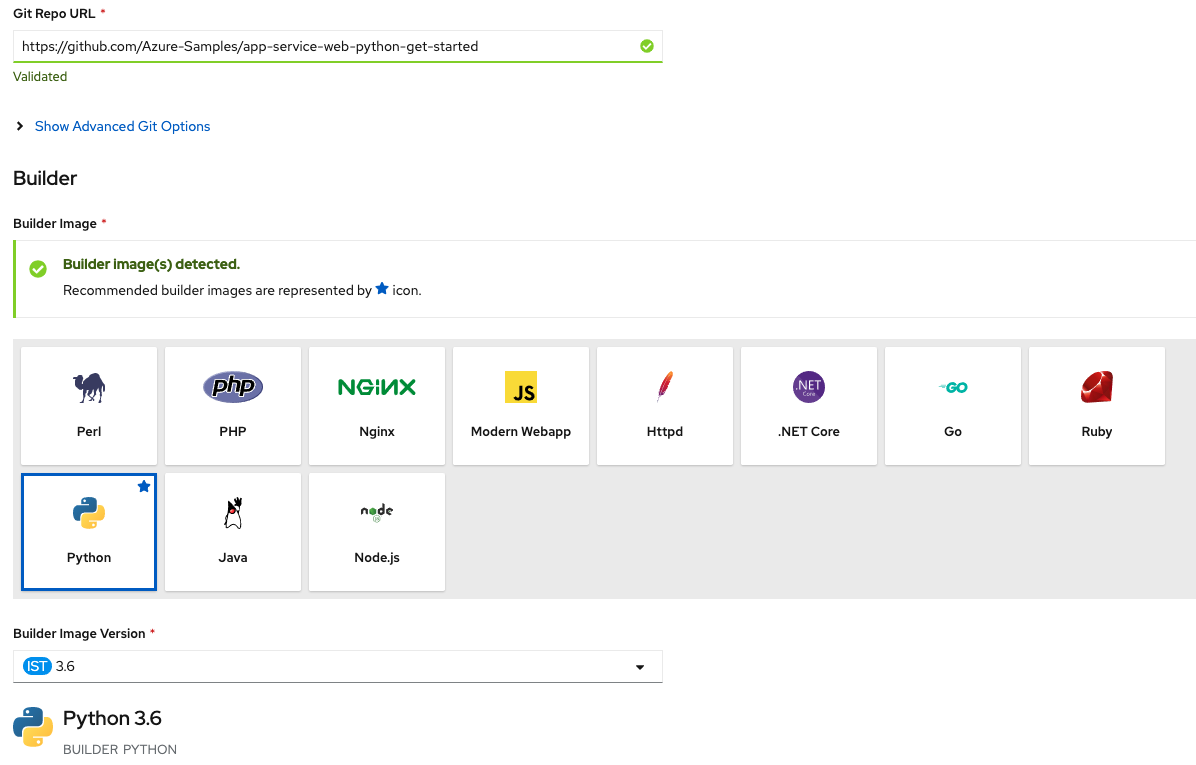Open Show Advanced Git Options link
Image resolution: width=1196 pixels, height=765 pixels.
click(x=122, y=127)
